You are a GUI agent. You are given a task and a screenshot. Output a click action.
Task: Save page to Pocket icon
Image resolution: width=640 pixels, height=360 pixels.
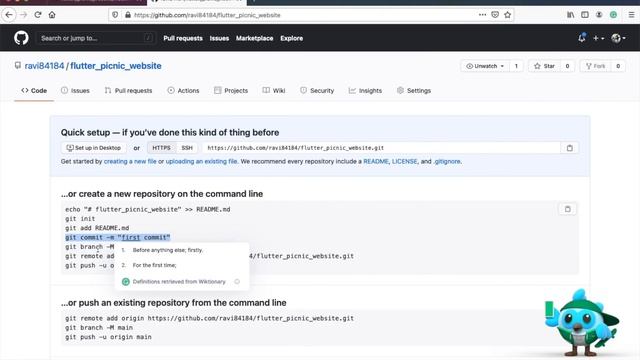click(495, 15)
